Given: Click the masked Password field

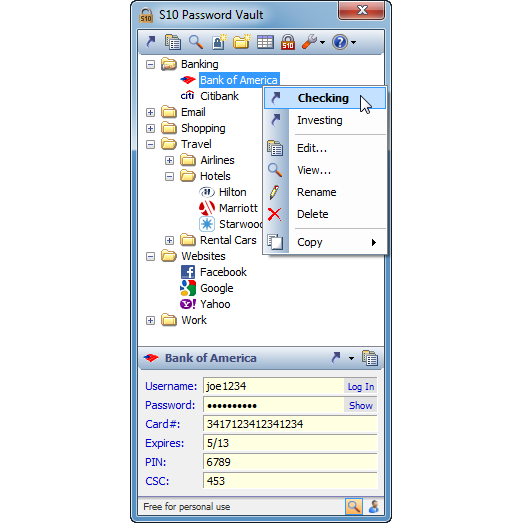Looking at the screenshot, I should point(274,405).
